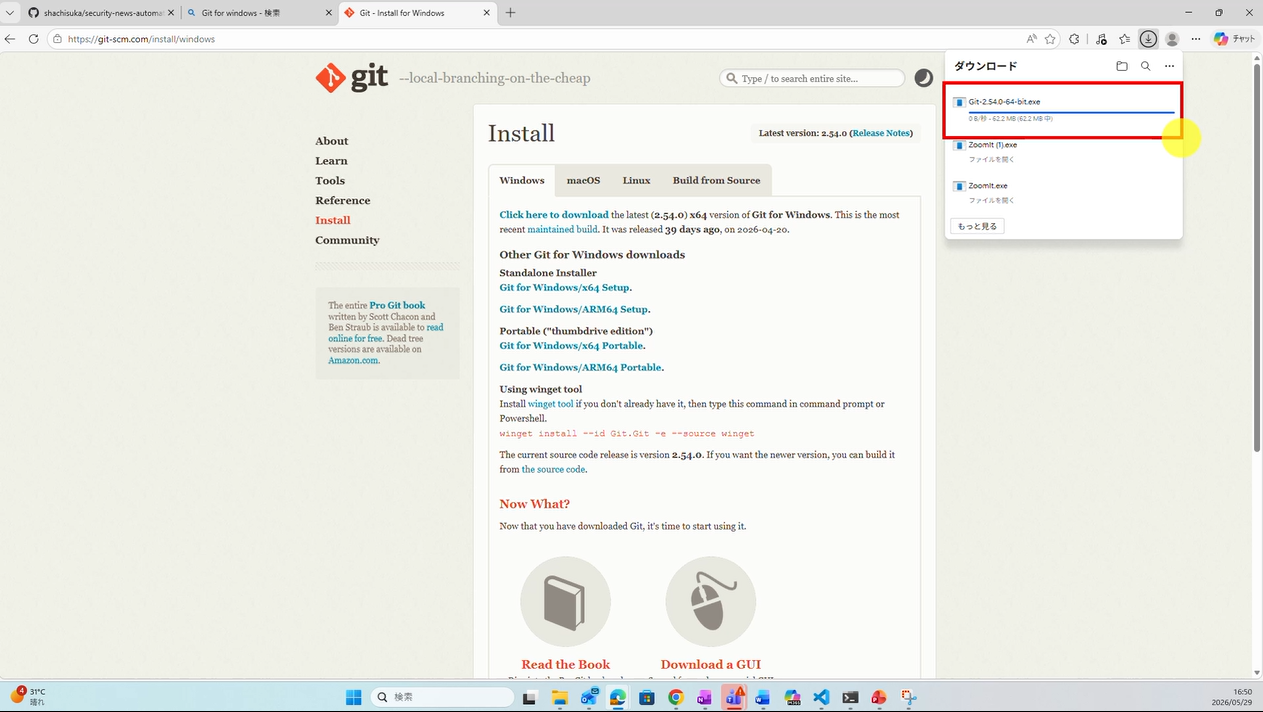Click the 'Click here to download' link
Image resolution: width=1263 pixels, height=712 pixels.
(554, 215)
